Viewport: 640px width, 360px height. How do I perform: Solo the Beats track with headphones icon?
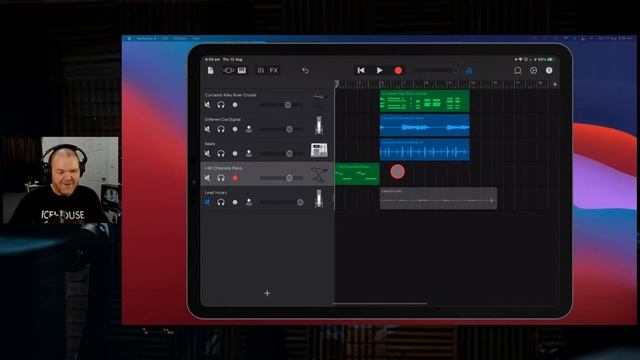[x=221, y=153]
